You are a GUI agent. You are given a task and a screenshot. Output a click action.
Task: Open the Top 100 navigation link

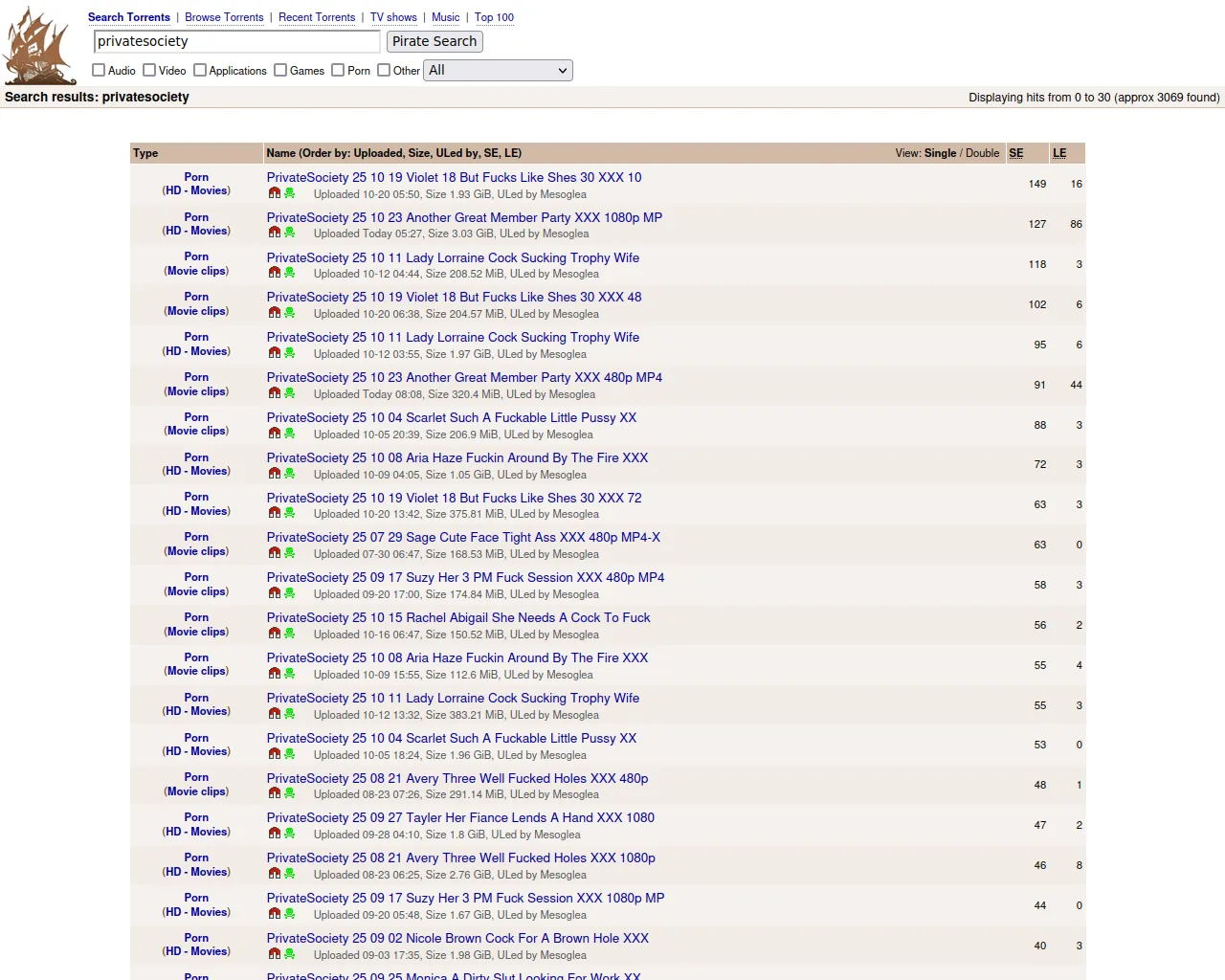494,17
